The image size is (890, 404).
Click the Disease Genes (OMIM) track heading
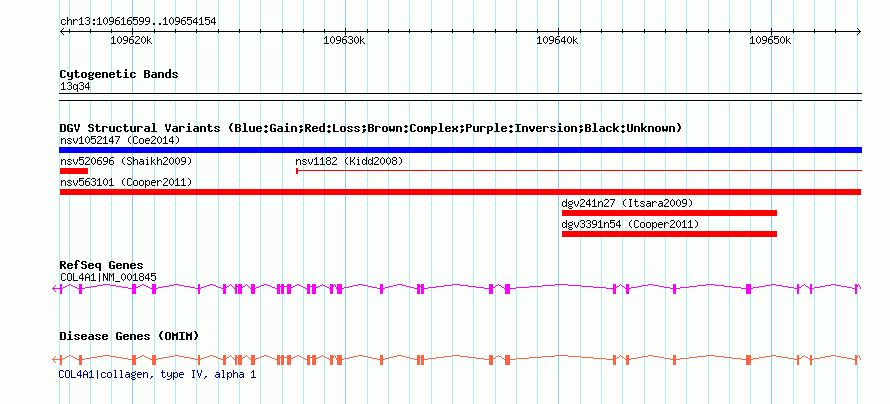pos(129,336)
